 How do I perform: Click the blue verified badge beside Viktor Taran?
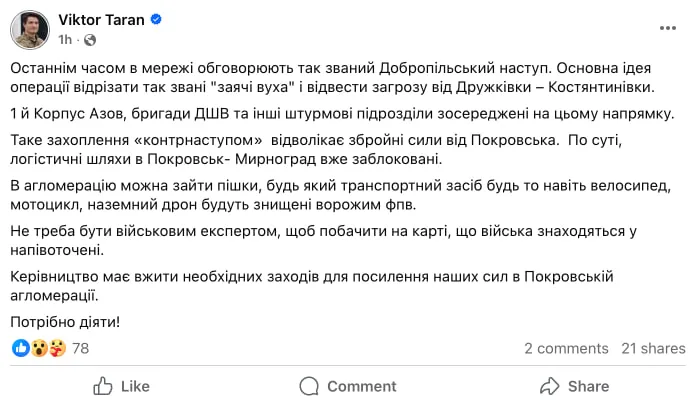coord(158,20)
